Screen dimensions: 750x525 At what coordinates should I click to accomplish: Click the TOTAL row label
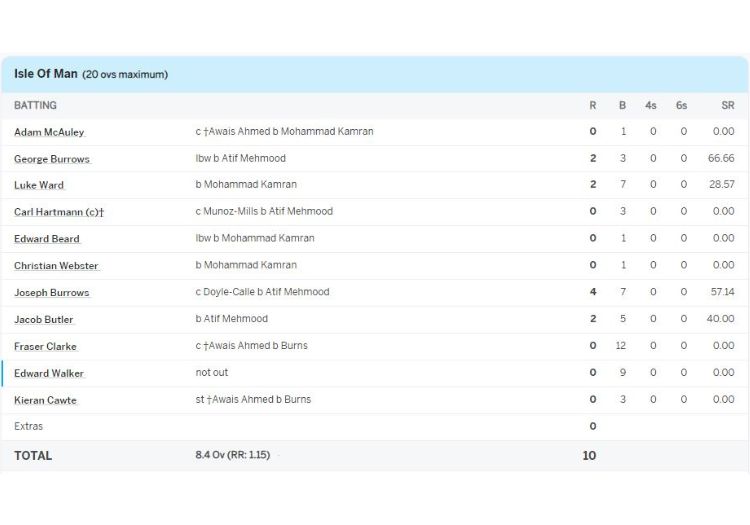(x=33, y=455)
